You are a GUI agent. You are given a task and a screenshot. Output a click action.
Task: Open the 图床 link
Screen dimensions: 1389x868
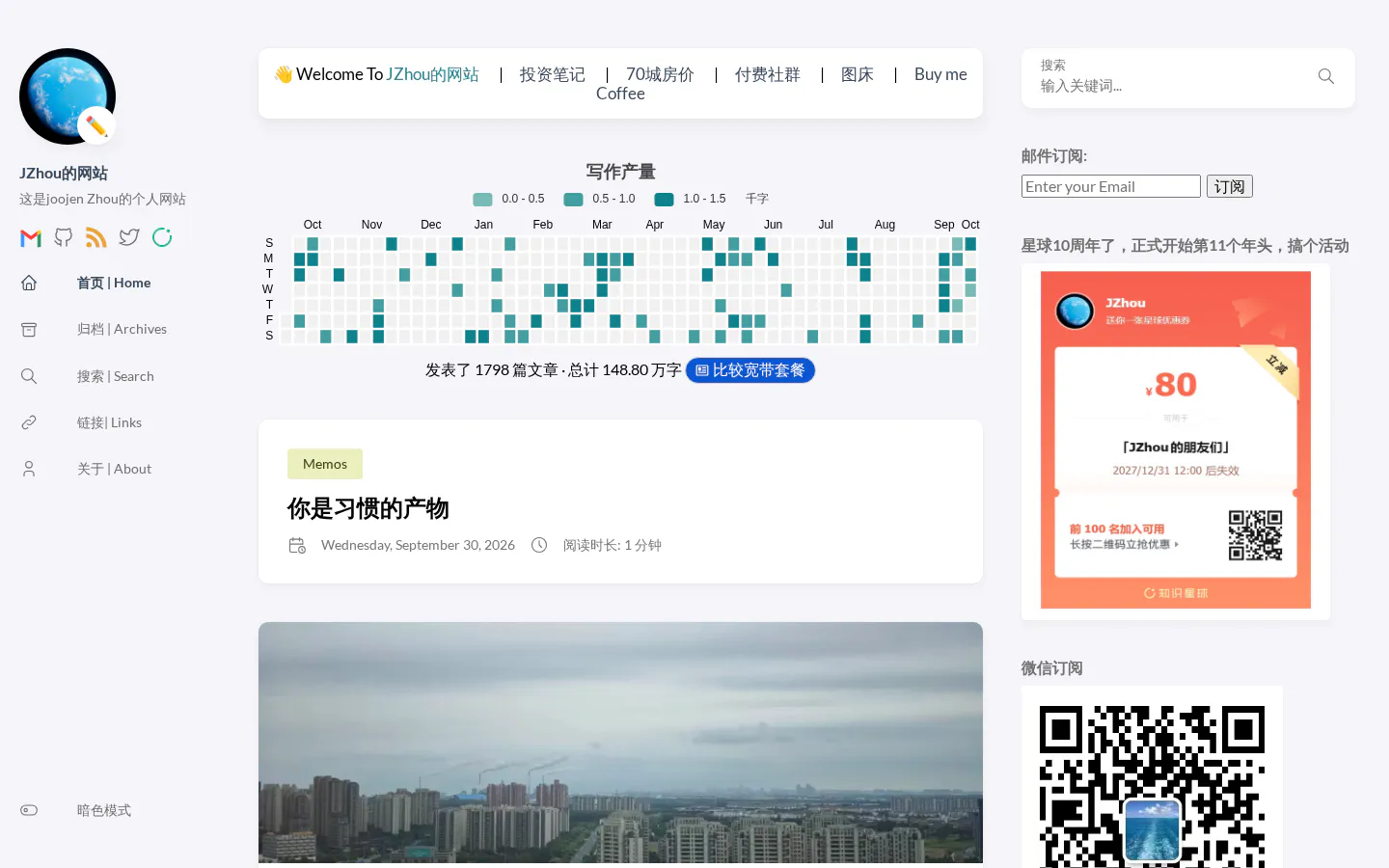pos(858,74)
